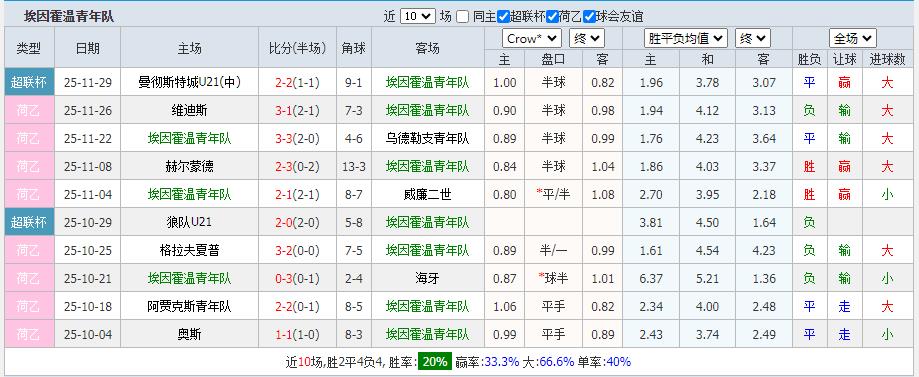Click home team 维迪斯
Image resolution: width=919 pixels, height=377 pixels.
tap(189, 110)
